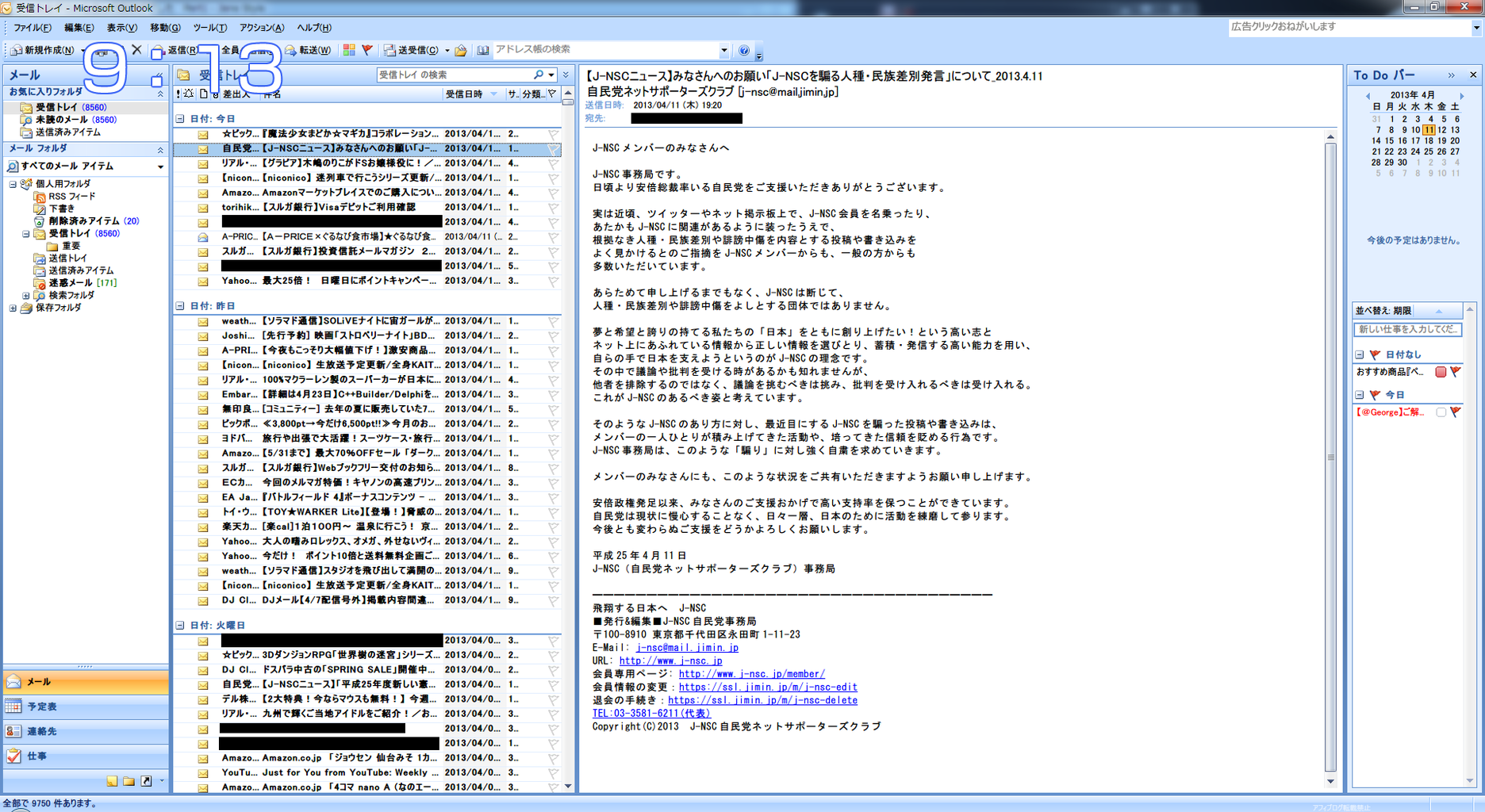Click the reminder bell column header
This screenshot has width=1485, height=812.
click(189, 94)
